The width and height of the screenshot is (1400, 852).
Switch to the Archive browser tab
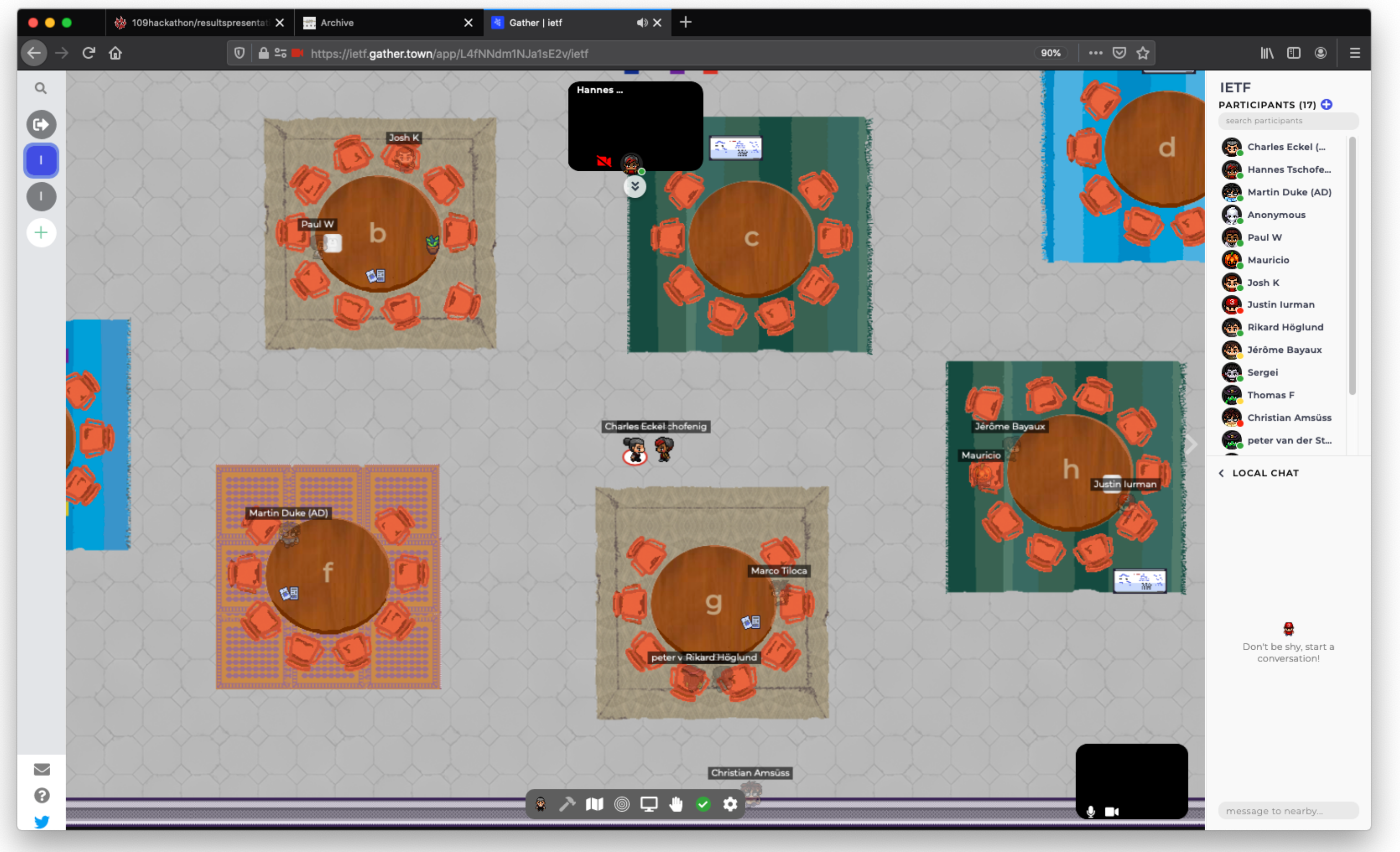pyautogui.click(x=386, y=23)
